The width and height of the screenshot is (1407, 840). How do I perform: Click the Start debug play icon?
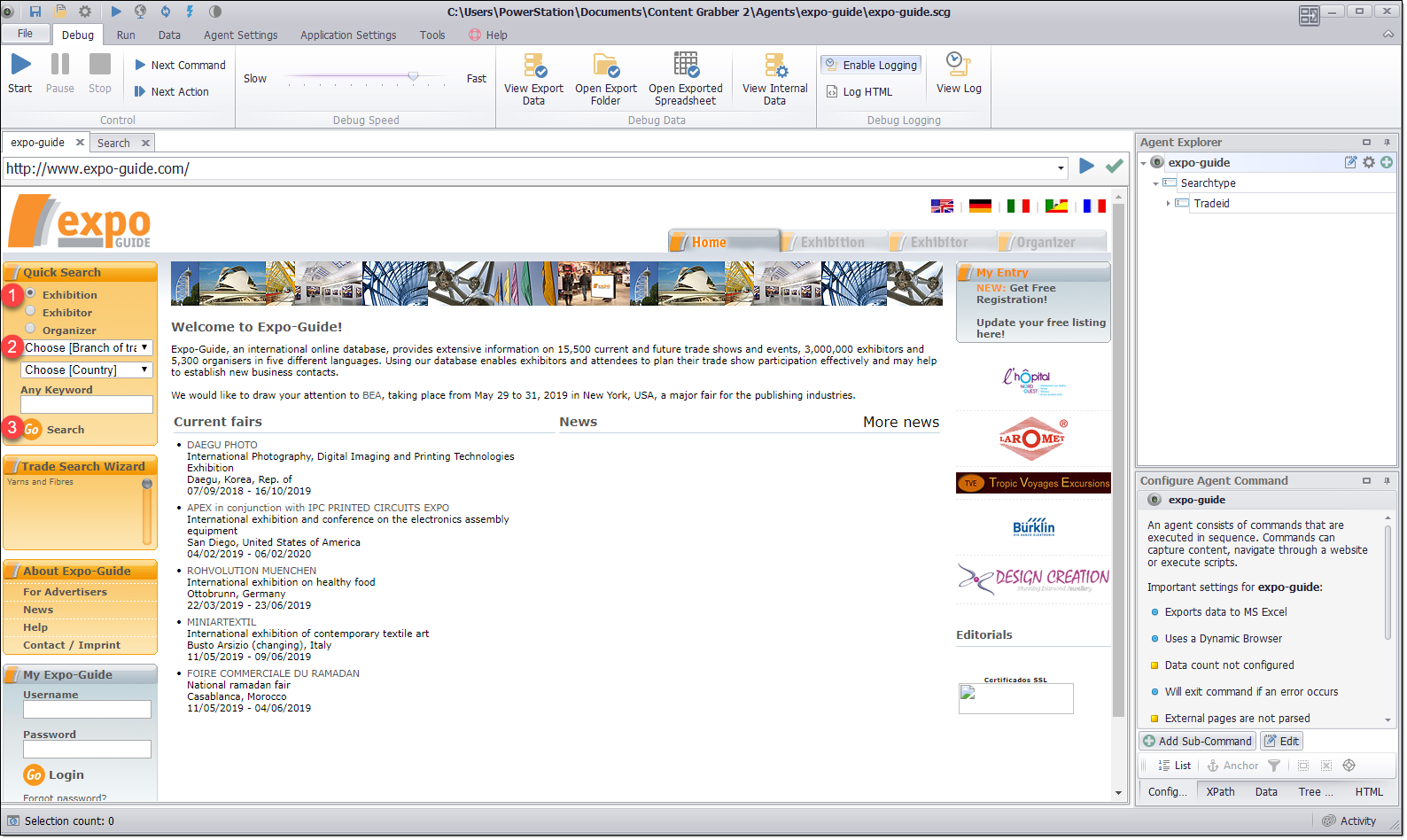20,65
